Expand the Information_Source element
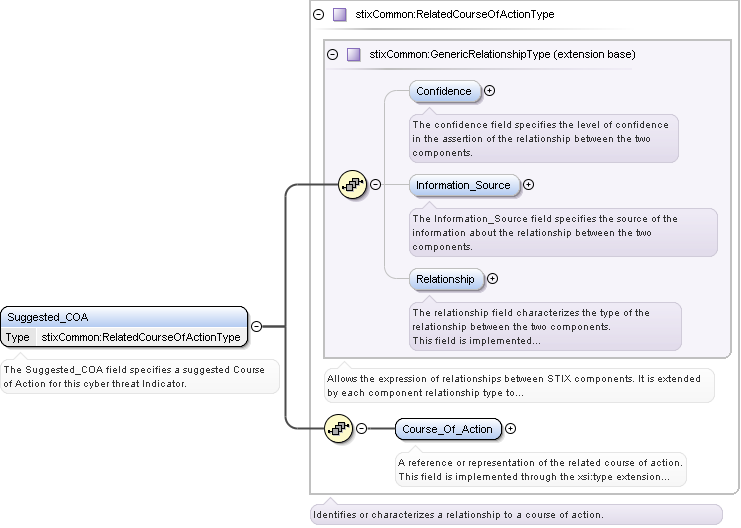This screenshot has height=528, width=741. pos(529,184)
